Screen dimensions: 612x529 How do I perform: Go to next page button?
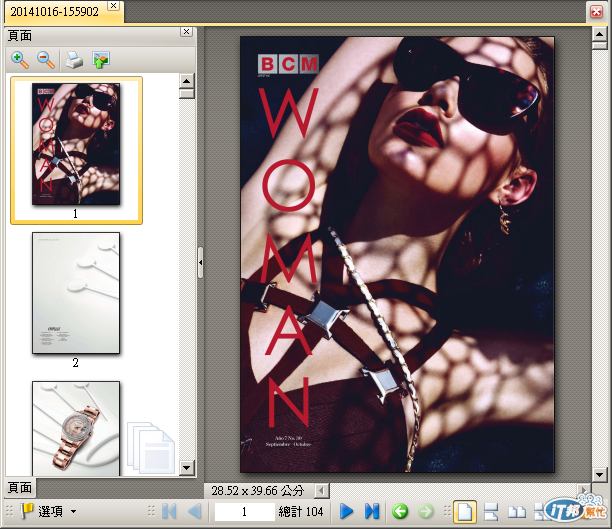346,511
